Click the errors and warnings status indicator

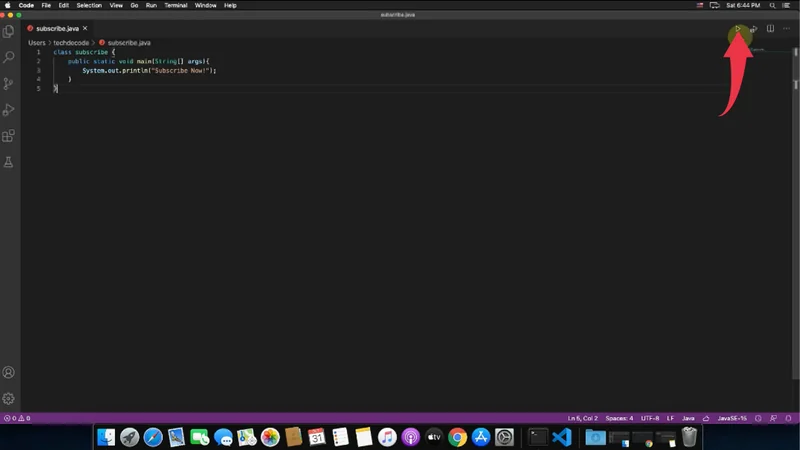pyautogui.click(x=18, y=418)
